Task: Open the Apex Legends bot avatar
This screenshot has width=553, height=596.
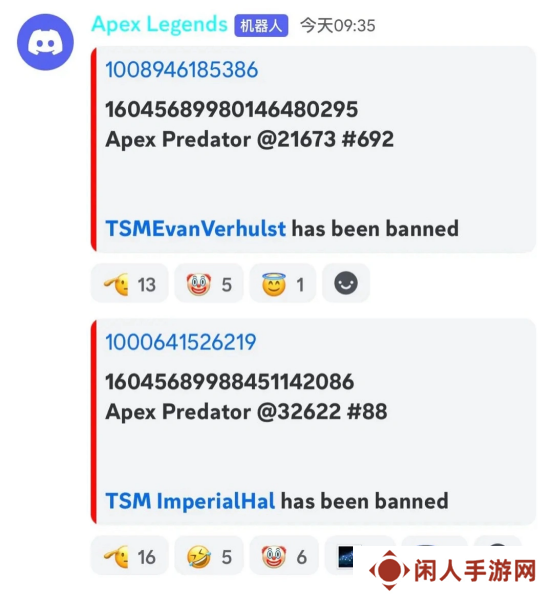Action: 45,42
